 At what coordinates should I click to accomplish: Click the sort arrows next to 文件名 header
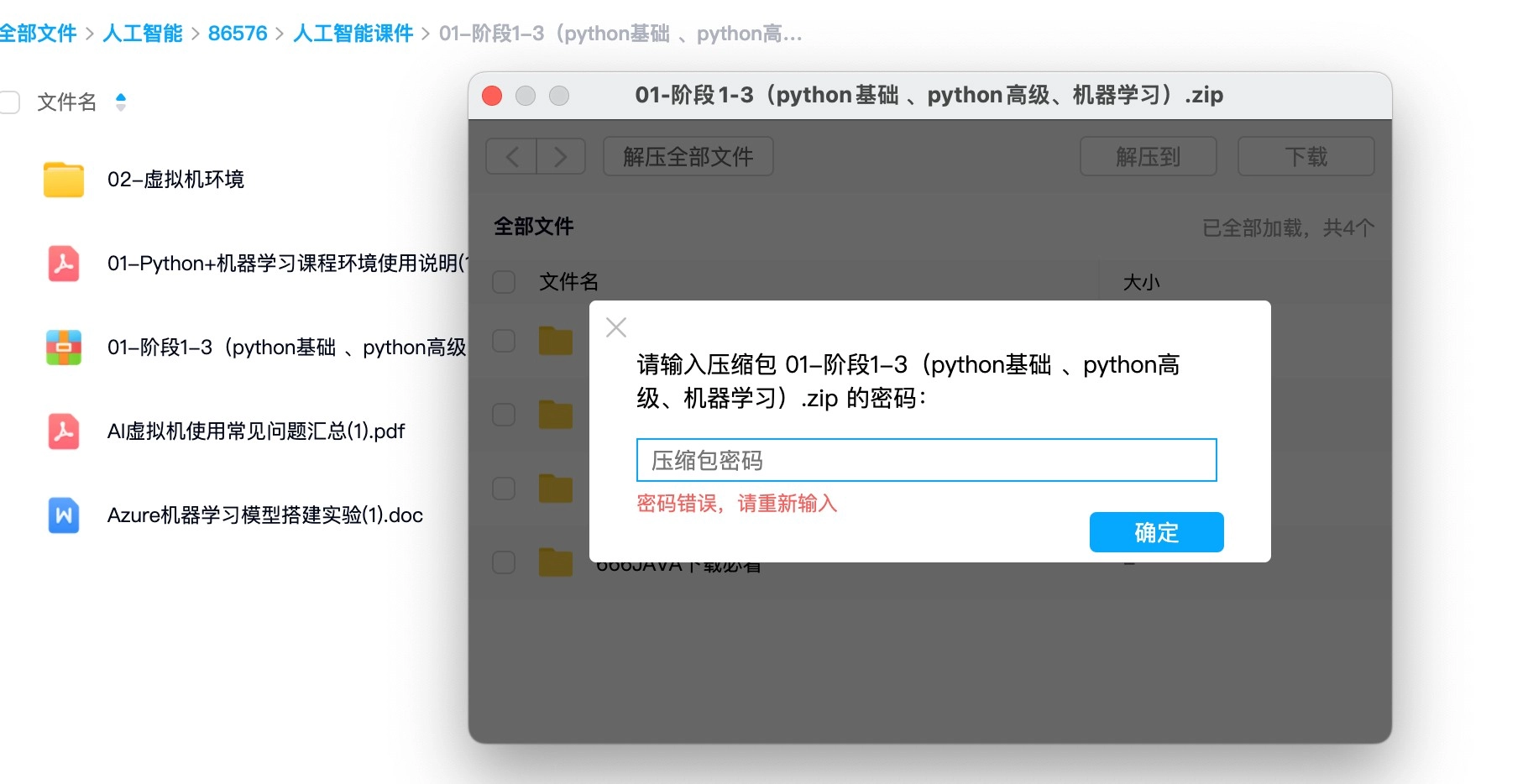(120, 102)
